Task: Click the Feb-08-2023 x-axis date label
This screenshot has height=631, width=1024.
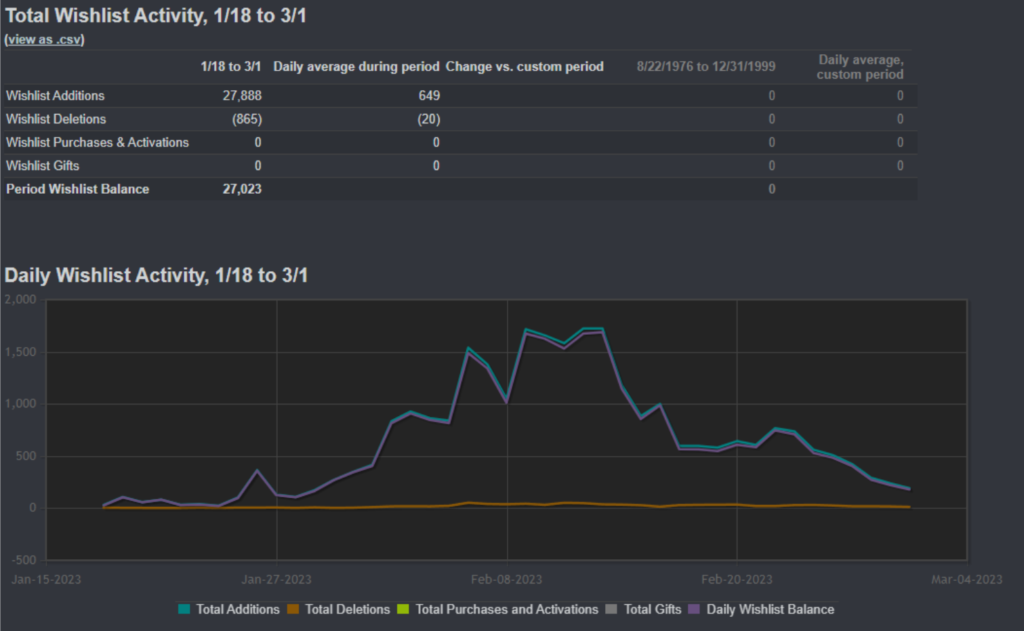Action: [506, 579]
